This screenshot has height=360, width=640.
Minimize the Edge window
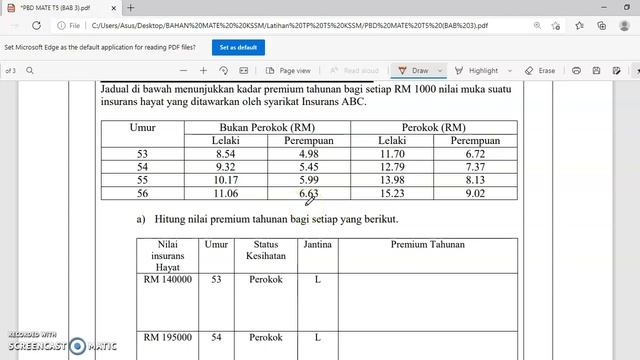coord(604,7)
